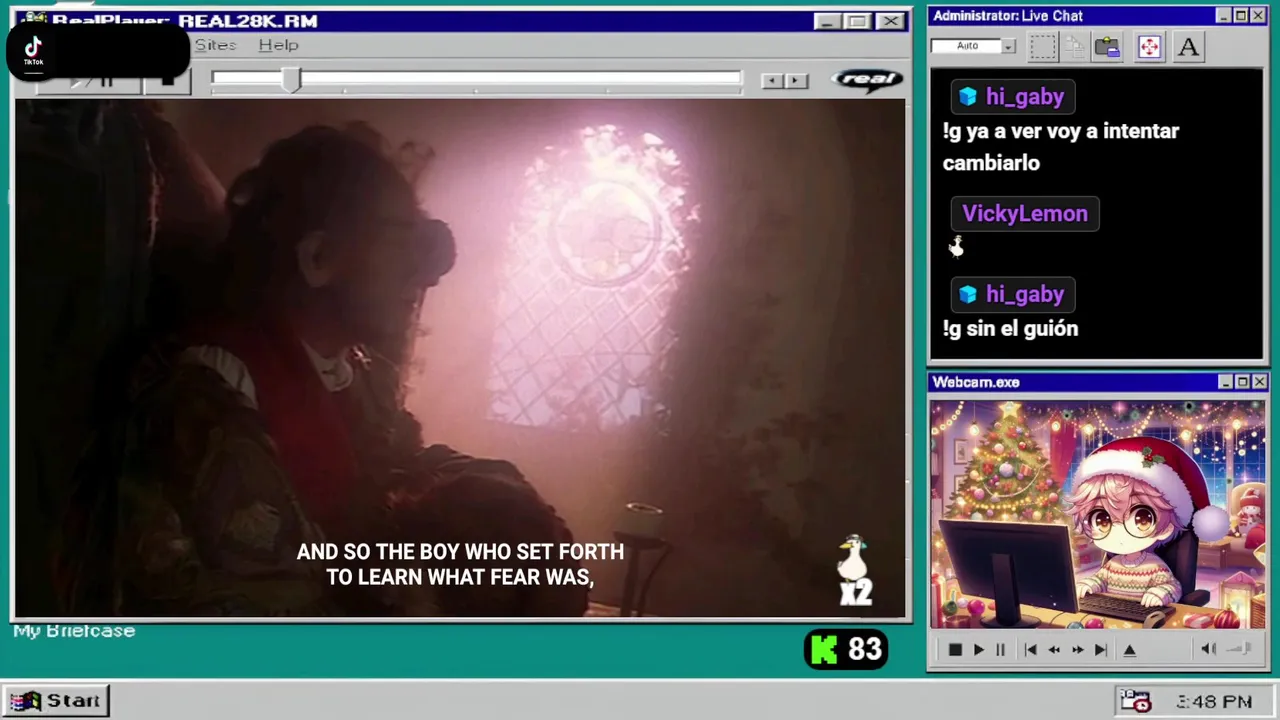Screen dimensions: 1280x720
Task: Click the green K 83 counter badge
Action: [x=846, y=649]
